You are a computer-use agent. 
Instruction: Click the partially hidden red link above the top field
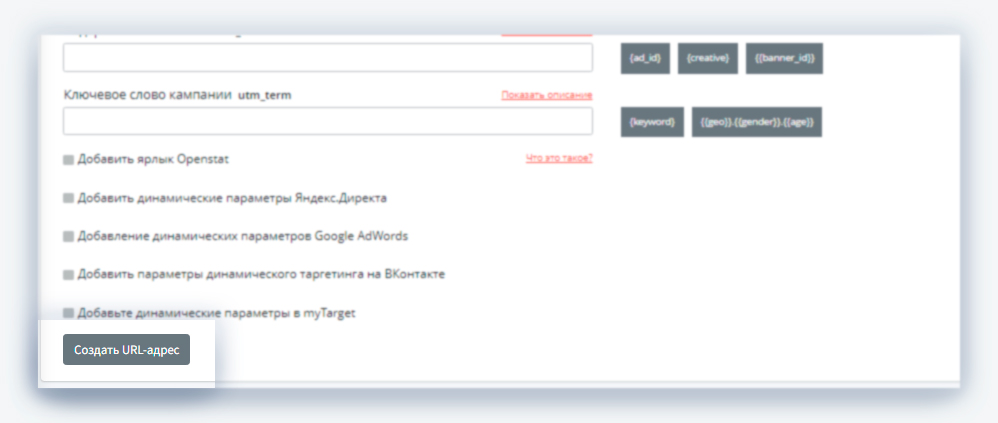547,35
